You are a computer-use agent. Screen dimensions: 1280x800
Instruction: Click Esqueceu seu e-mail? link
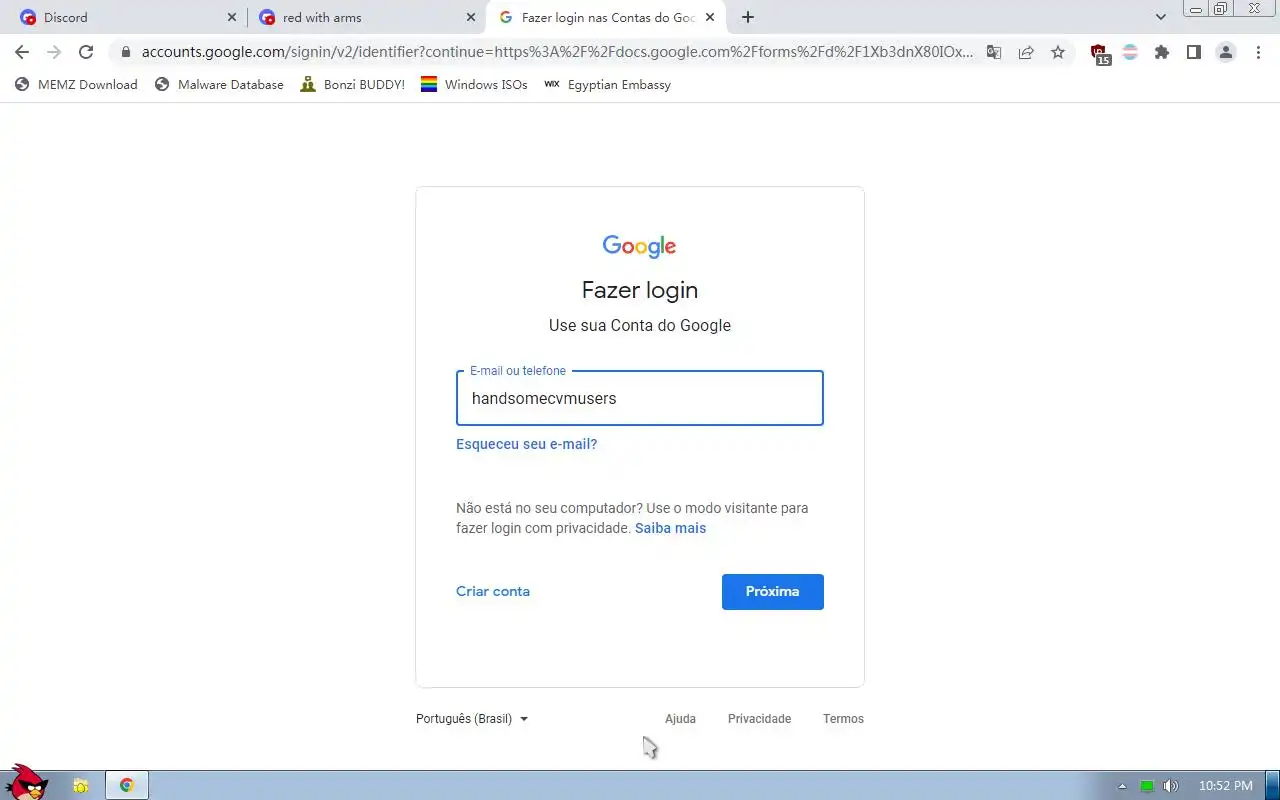526,444
